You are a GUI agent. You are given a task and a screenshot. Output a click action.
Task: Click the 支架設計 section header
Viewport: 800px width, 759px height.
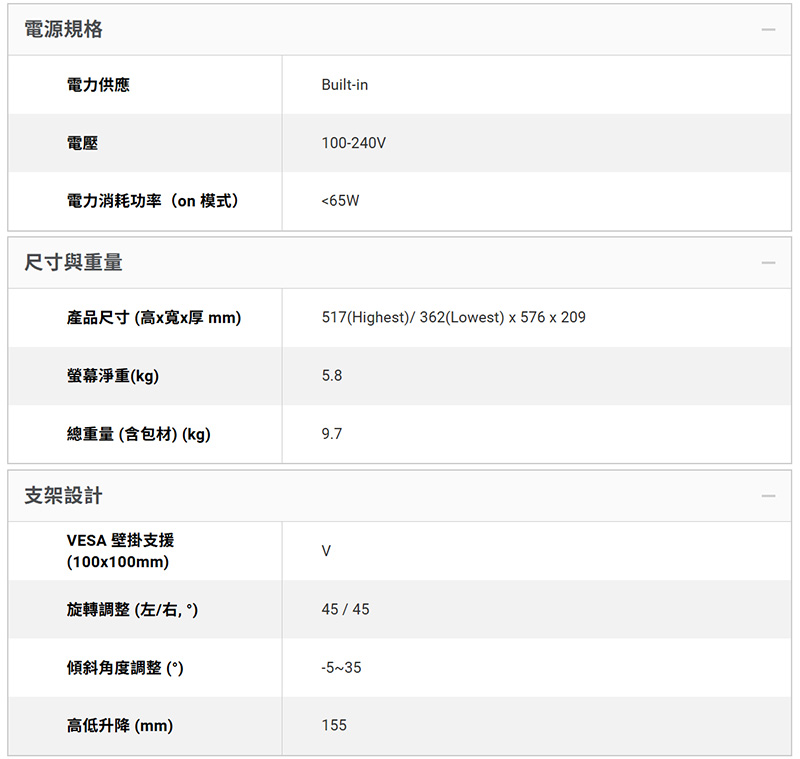399,496
